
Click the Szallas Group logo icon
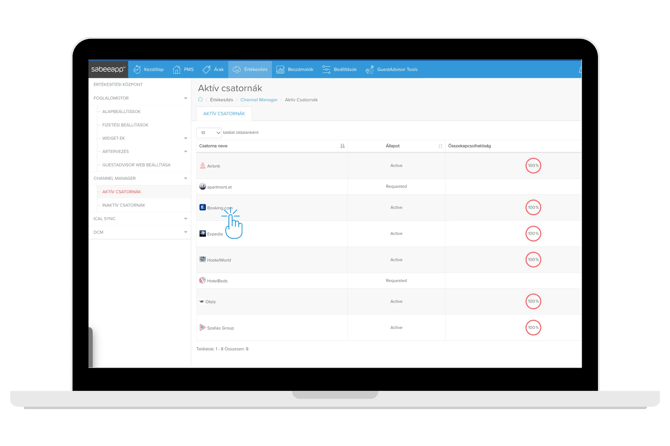coord(202,327)
